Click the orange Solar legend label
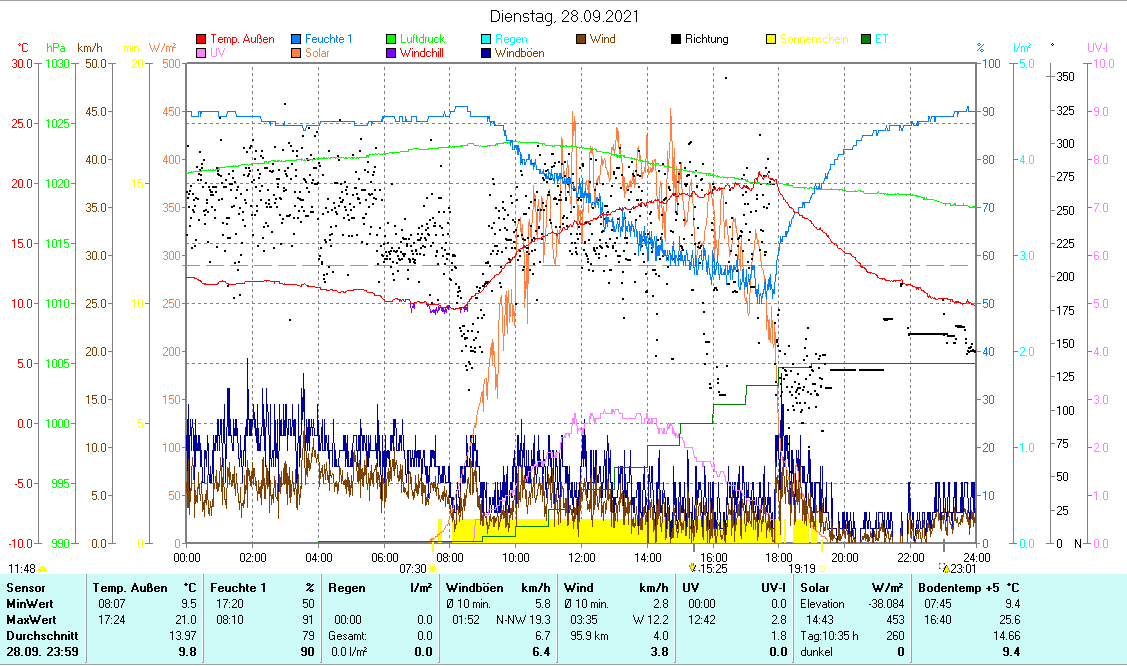Image resolution: width=1127 pixels, height=666 pixels. [x=319, y=53]
